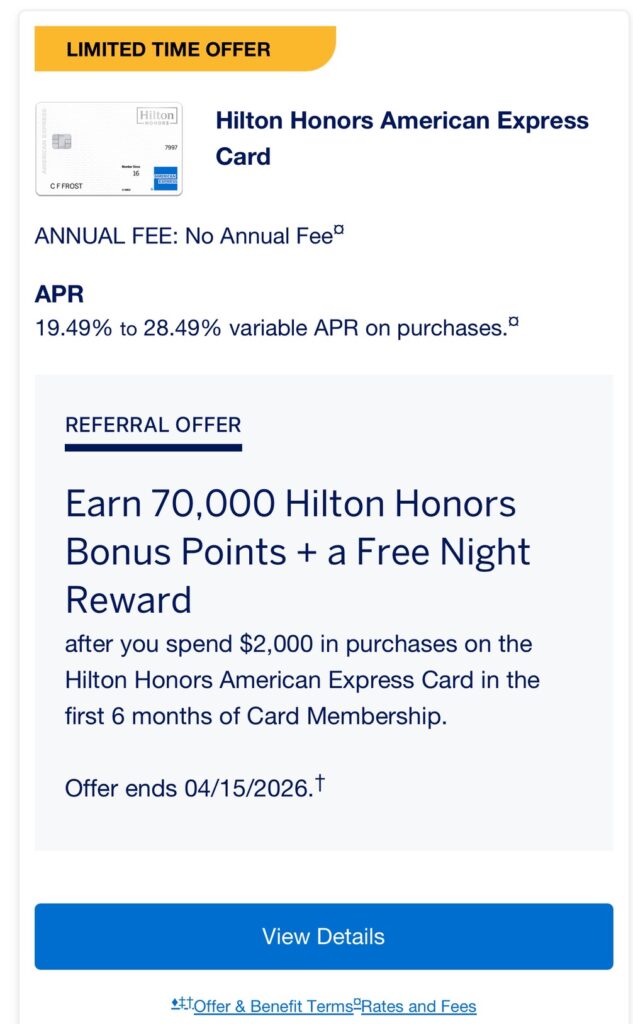
Task: Click the Hilton Honors logo on card
Action: pyautogui.click(x=158, y=116)
